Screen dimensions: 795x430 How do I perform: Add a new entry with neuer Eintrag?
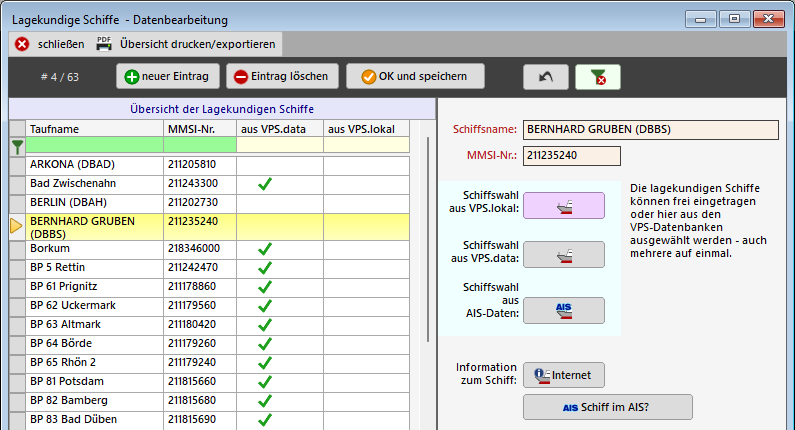(x=166, y=77)
